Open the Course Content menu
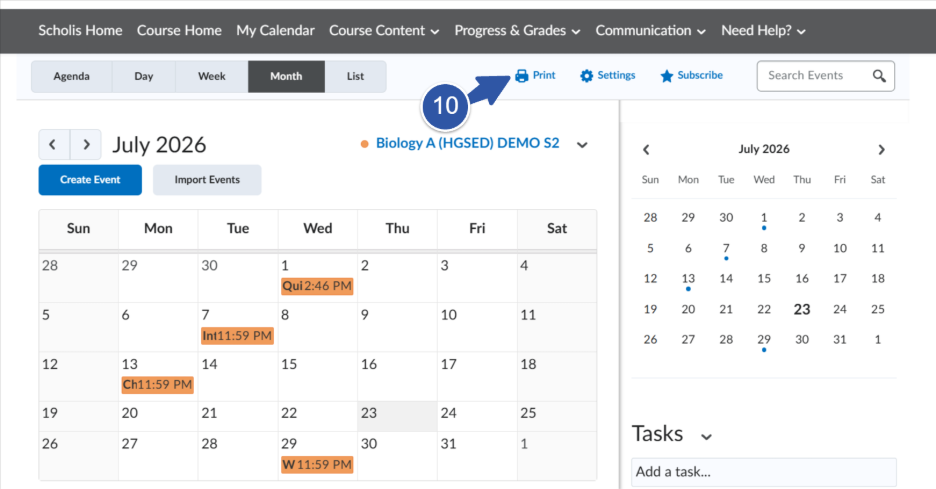The width and height of the screenshot is (936, 489). (384, 30)
